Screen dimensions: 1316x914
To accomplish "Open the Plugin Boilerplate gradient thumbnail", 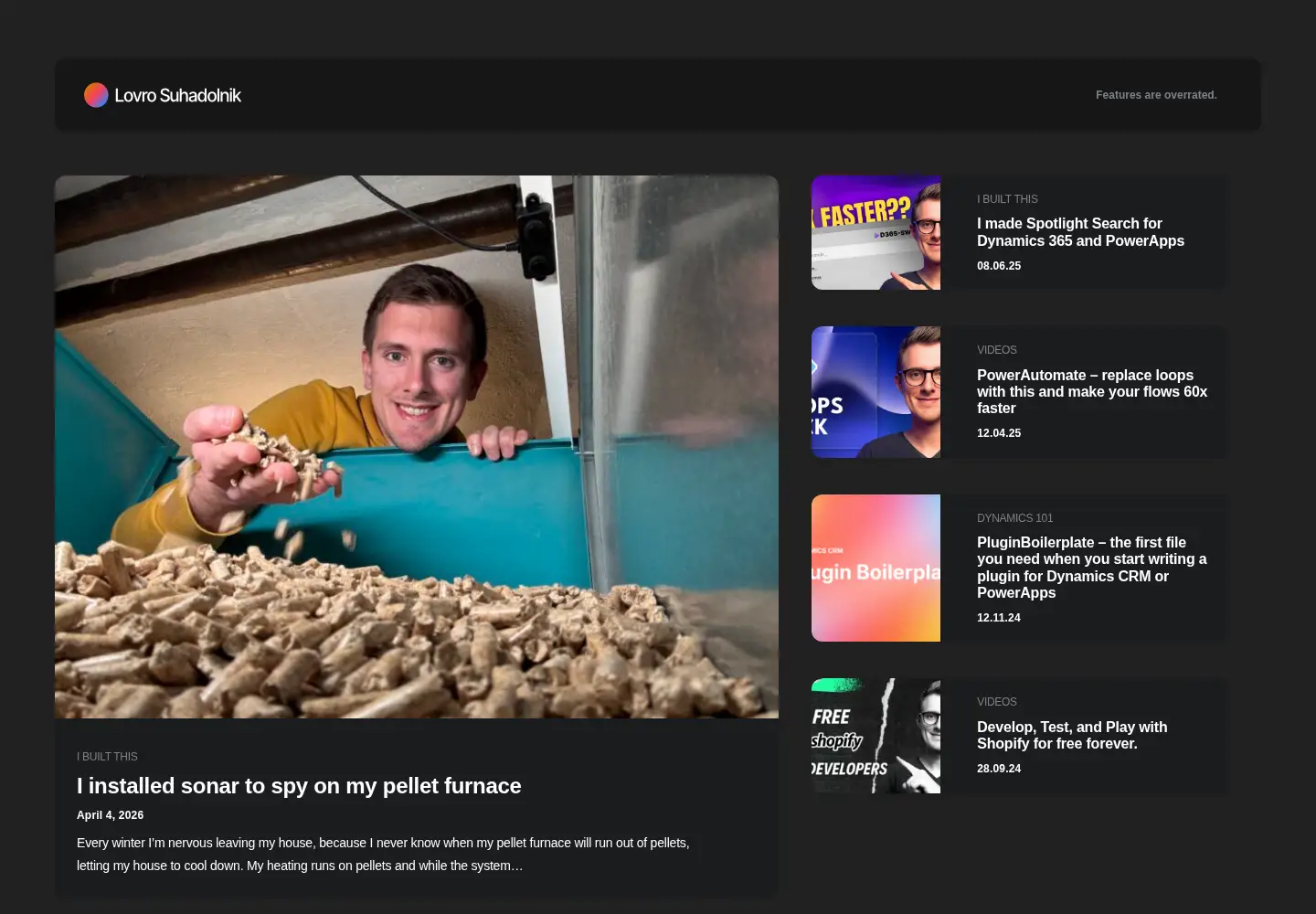I will coord(876,569).
